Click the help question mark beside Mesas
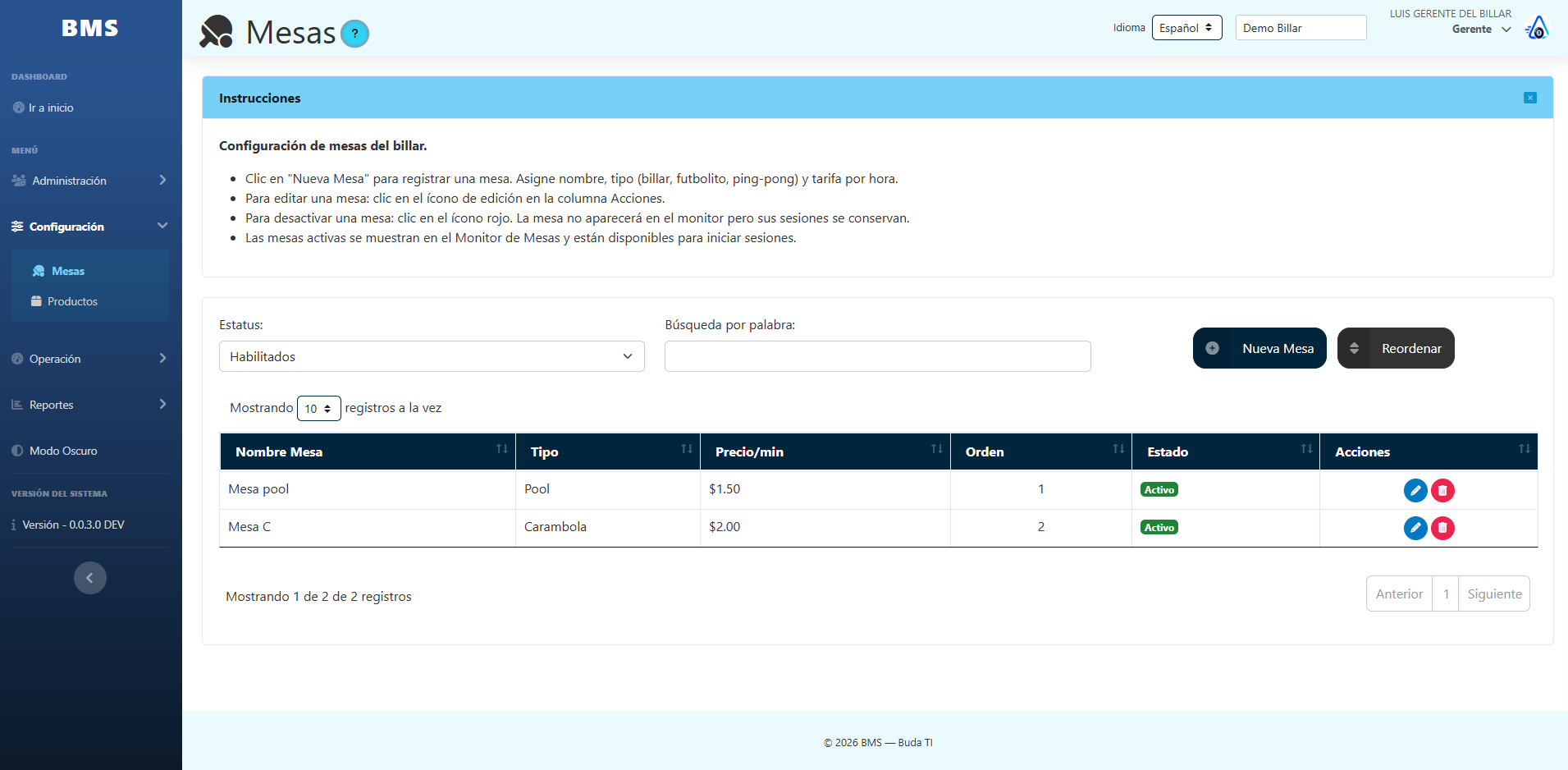This screenshot has height=770, width=1568. tap(354, 34)
